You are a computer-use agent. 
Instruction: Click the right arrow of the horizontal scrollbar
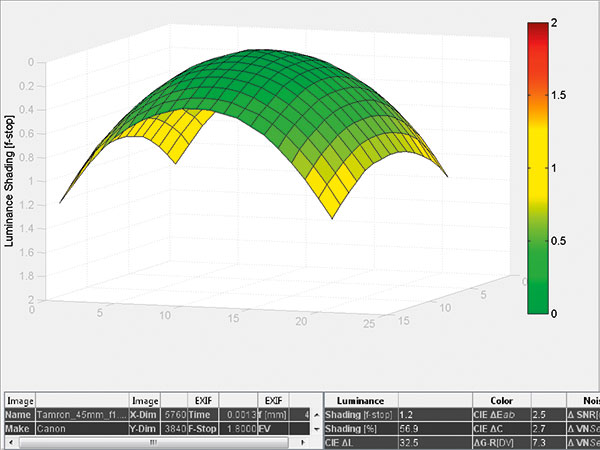click(x=303, y=443)
